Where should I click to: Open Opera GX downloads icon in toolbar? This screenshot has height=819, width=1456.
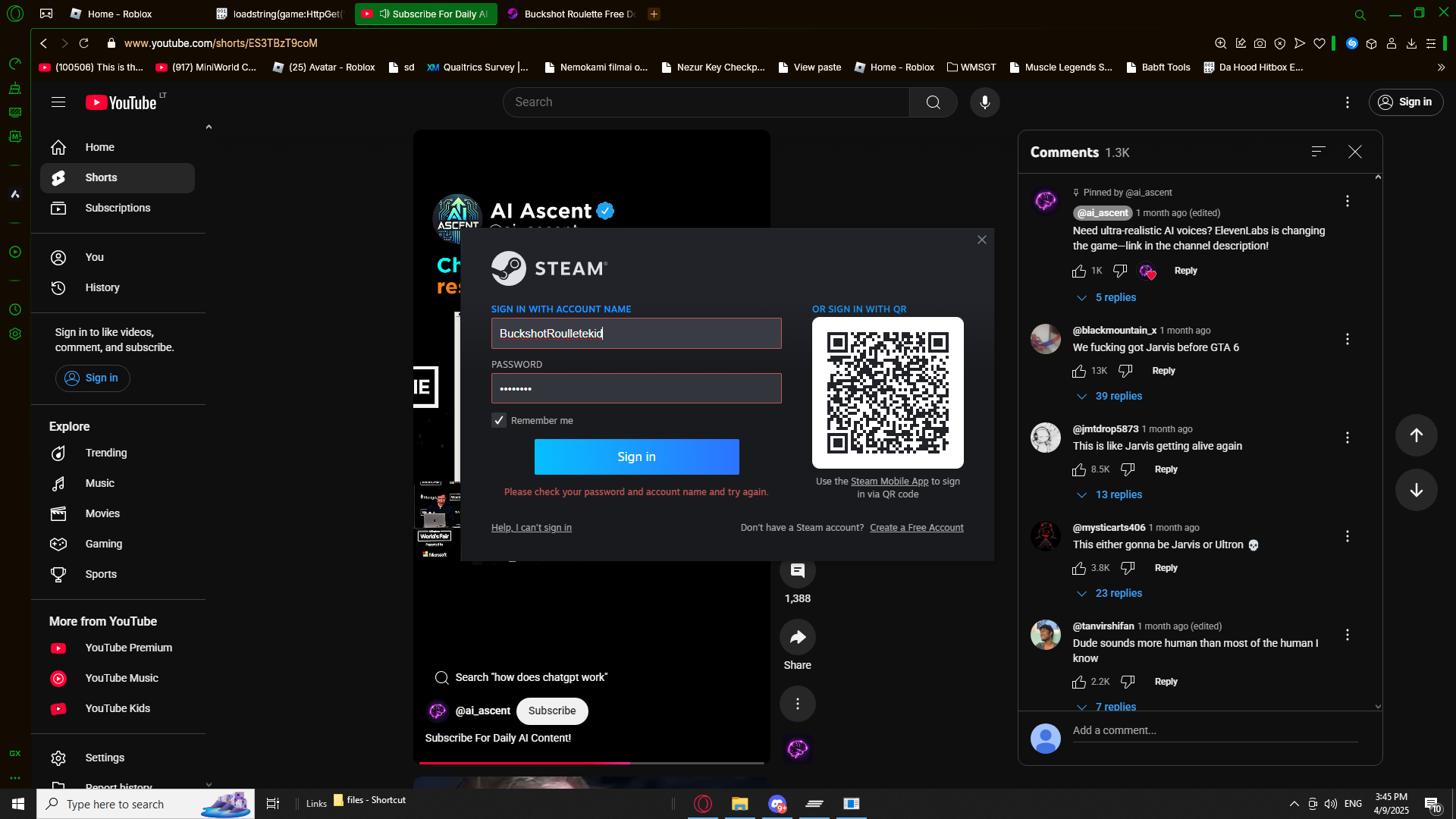(x=1411, y=43)
